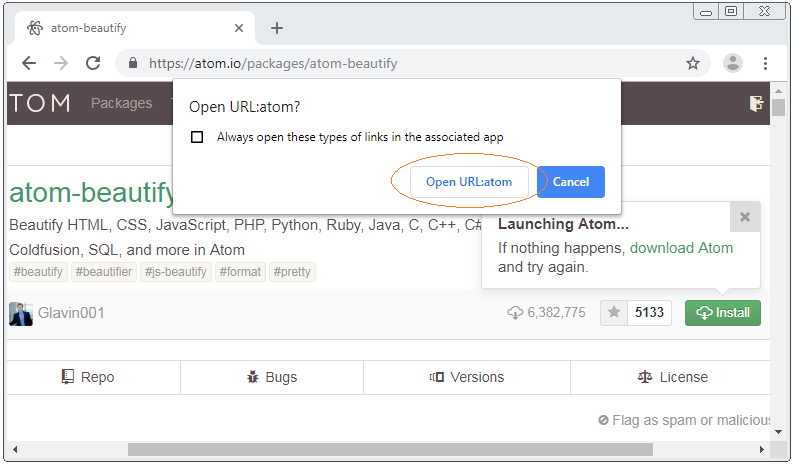Open the Packages nav item
Screen dimensions: 792x464
point(121,103)
